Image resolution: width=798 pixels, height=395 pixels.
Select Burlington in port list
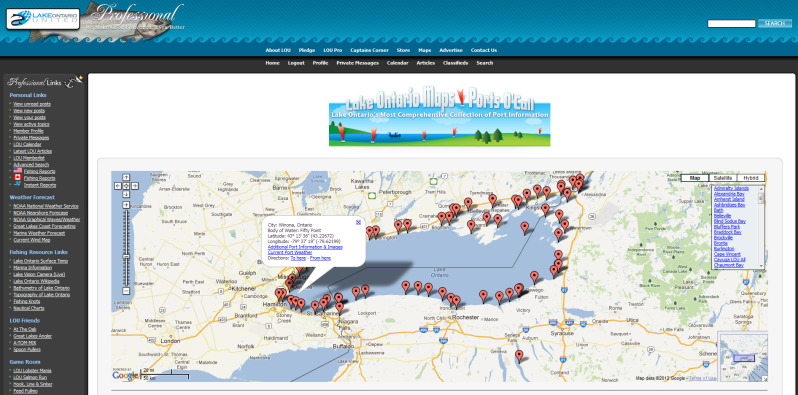pos(724,249)
